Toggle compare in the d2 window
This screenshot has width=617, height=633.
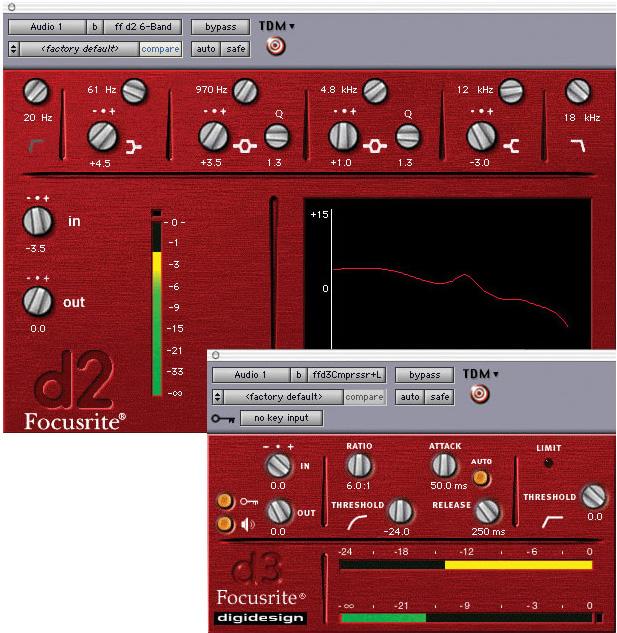(160, 49)
